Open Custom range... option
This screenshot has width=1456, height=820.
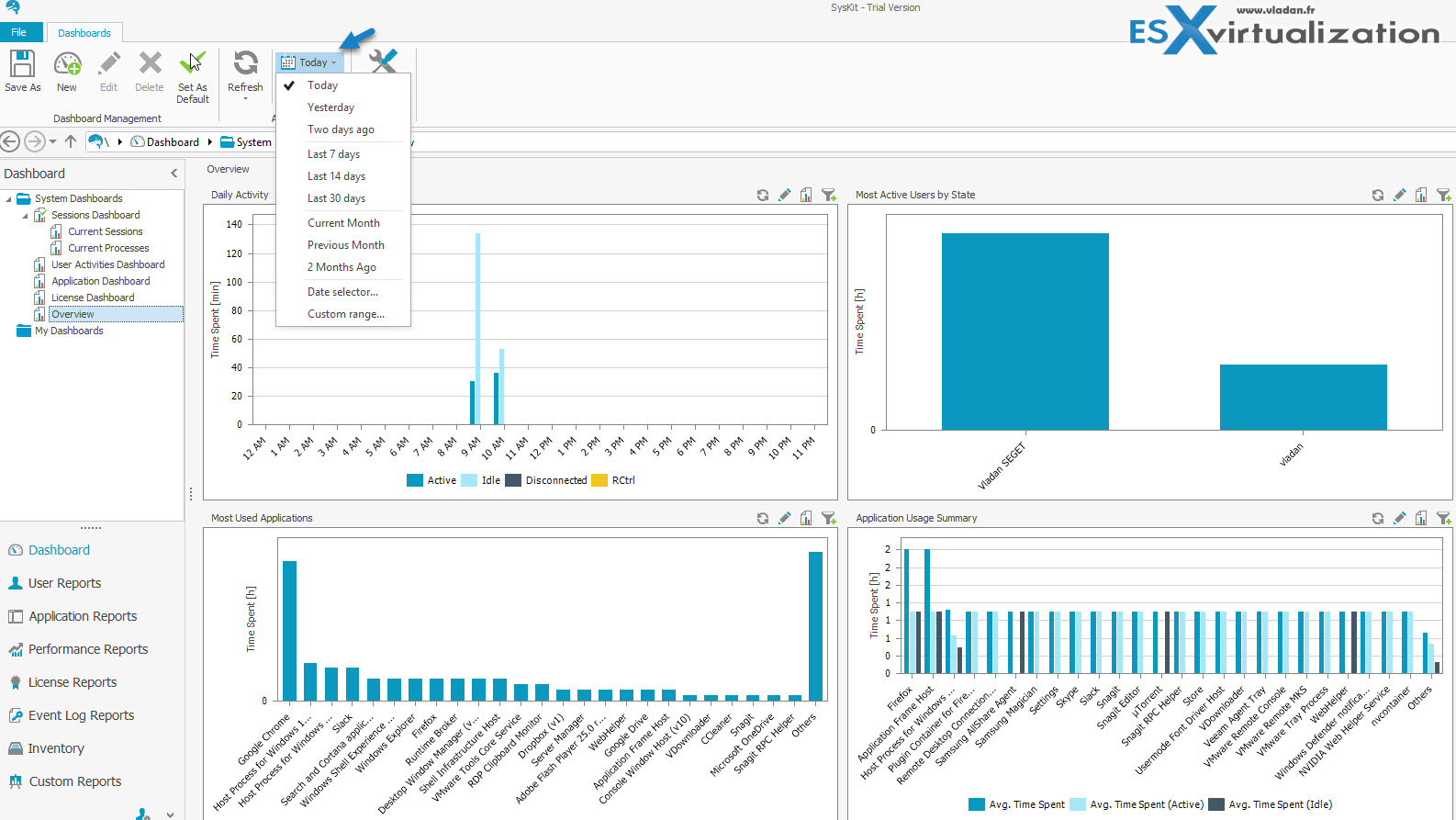[342, 314]
